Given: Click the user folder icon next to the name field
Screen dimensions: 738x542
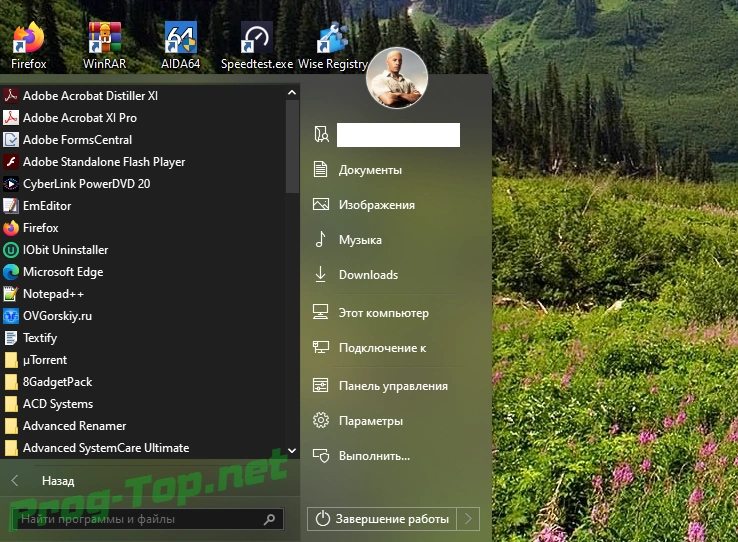Looking at the screenshot, I should [x=321, y=134].
